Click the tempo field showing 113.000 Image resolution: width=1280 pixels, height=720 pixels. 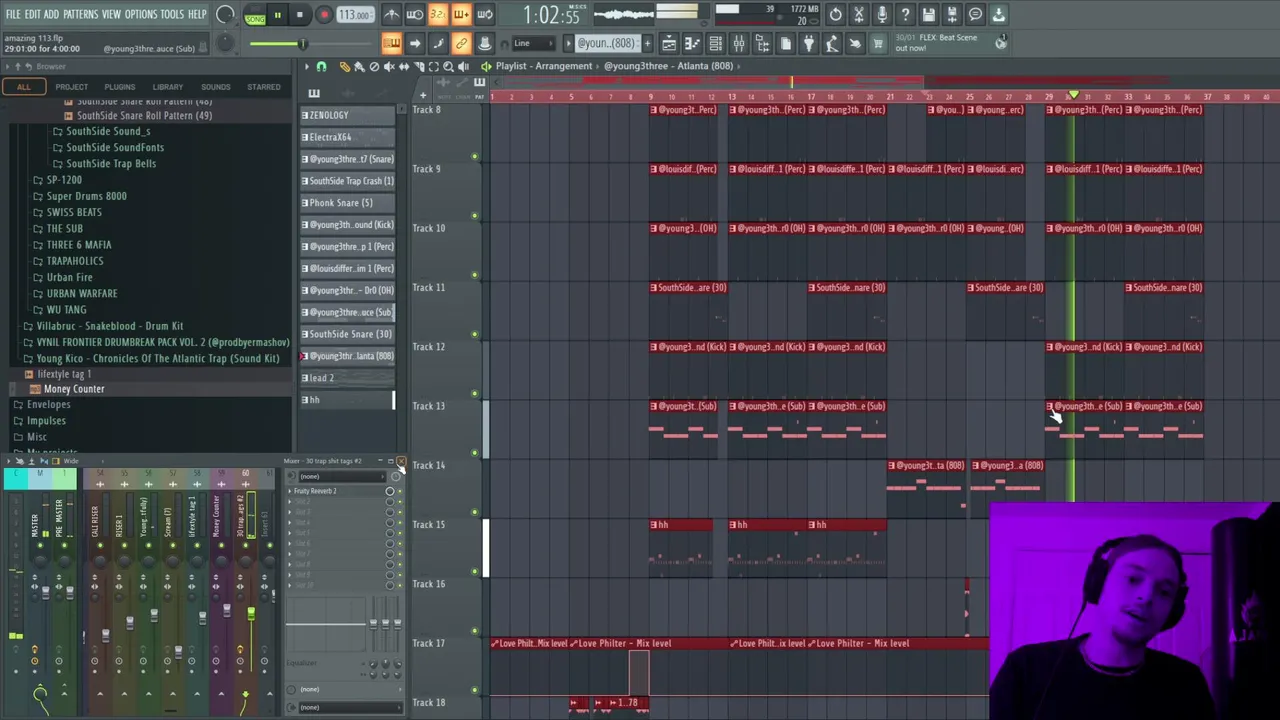pyautogui.click(x=355, y=15)
